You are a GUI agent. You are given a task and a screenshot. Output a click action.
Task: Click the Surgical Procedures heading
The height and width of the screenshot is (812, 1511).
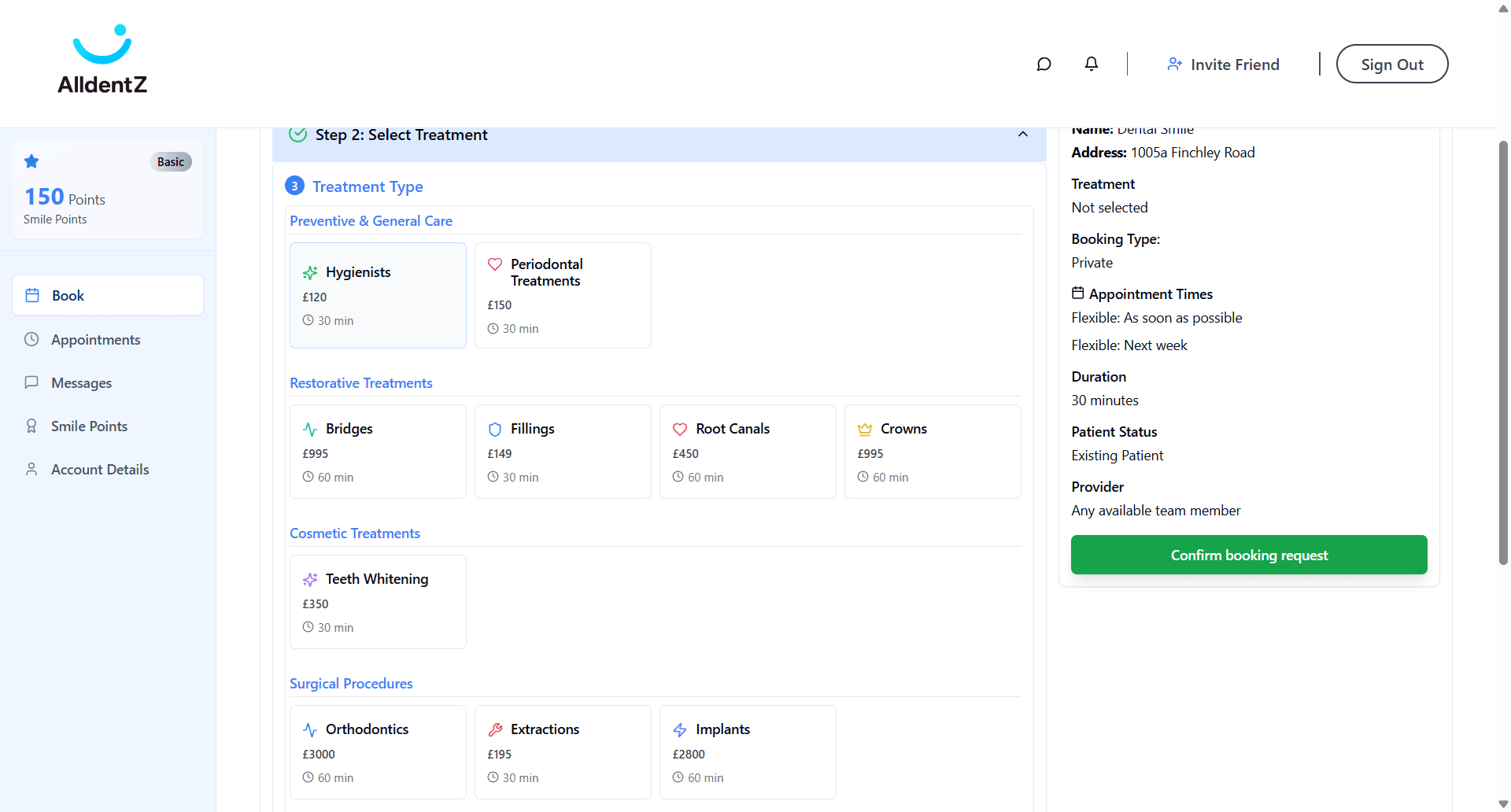351,684
